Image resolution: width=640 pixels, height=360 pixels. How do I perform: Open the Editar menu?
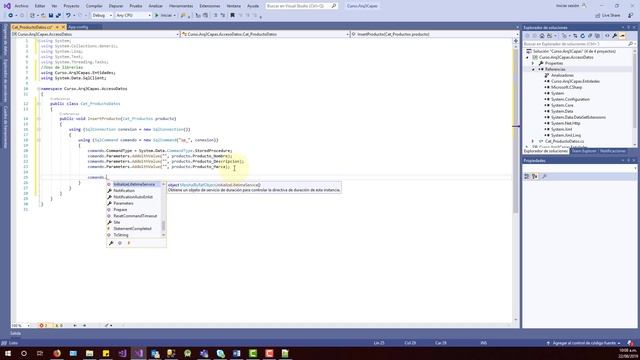pyautogui.click(x=40, y=6)
